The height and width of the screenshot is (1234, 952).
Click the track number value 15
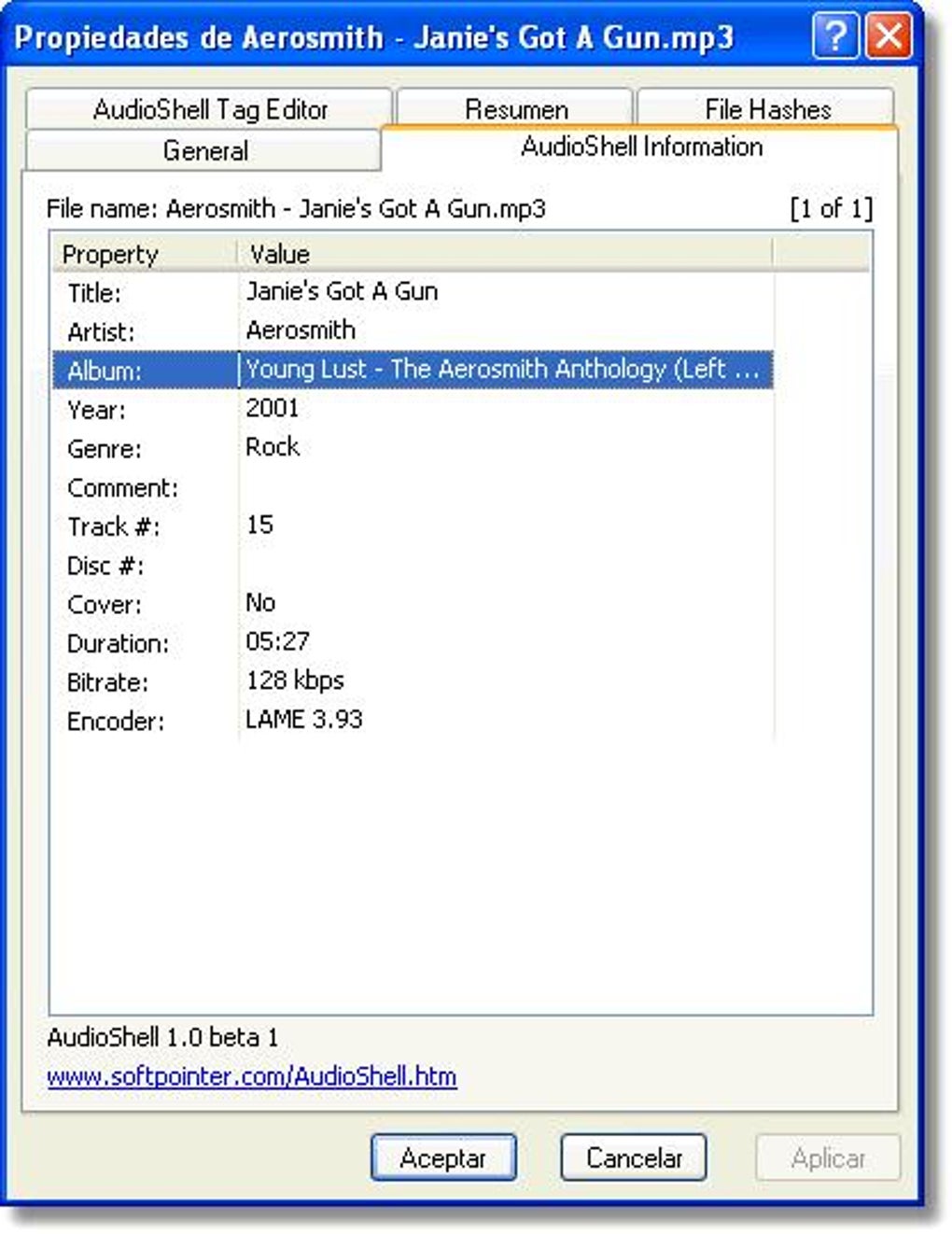[259, 525]
